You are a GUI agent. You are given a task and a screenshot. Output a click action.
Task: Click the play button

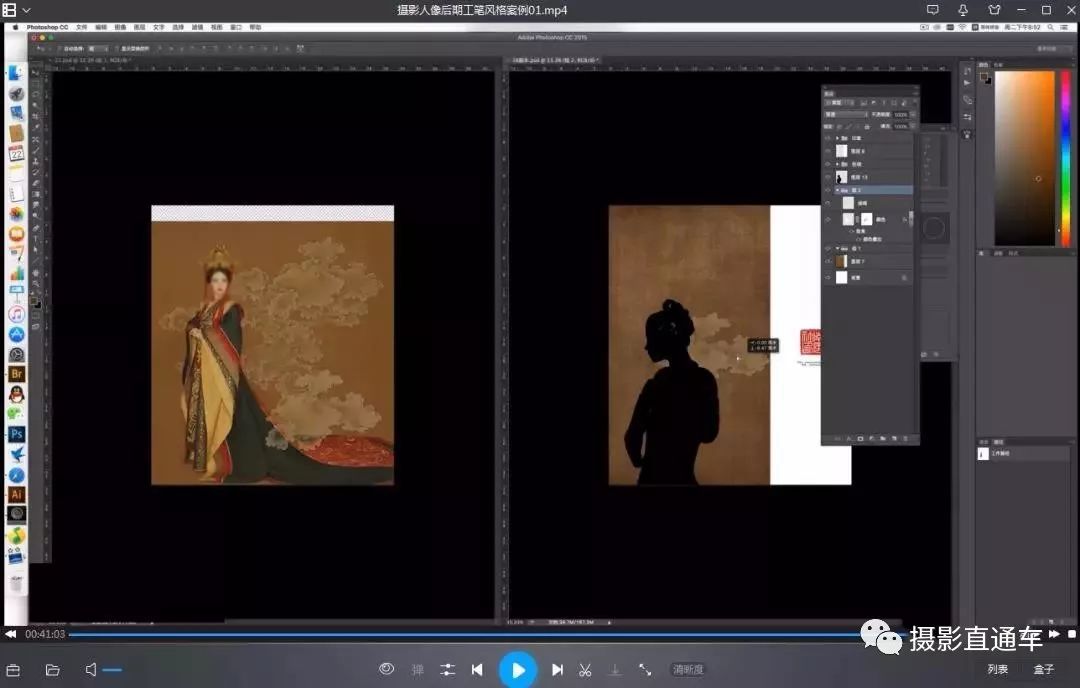pos(517,669)
